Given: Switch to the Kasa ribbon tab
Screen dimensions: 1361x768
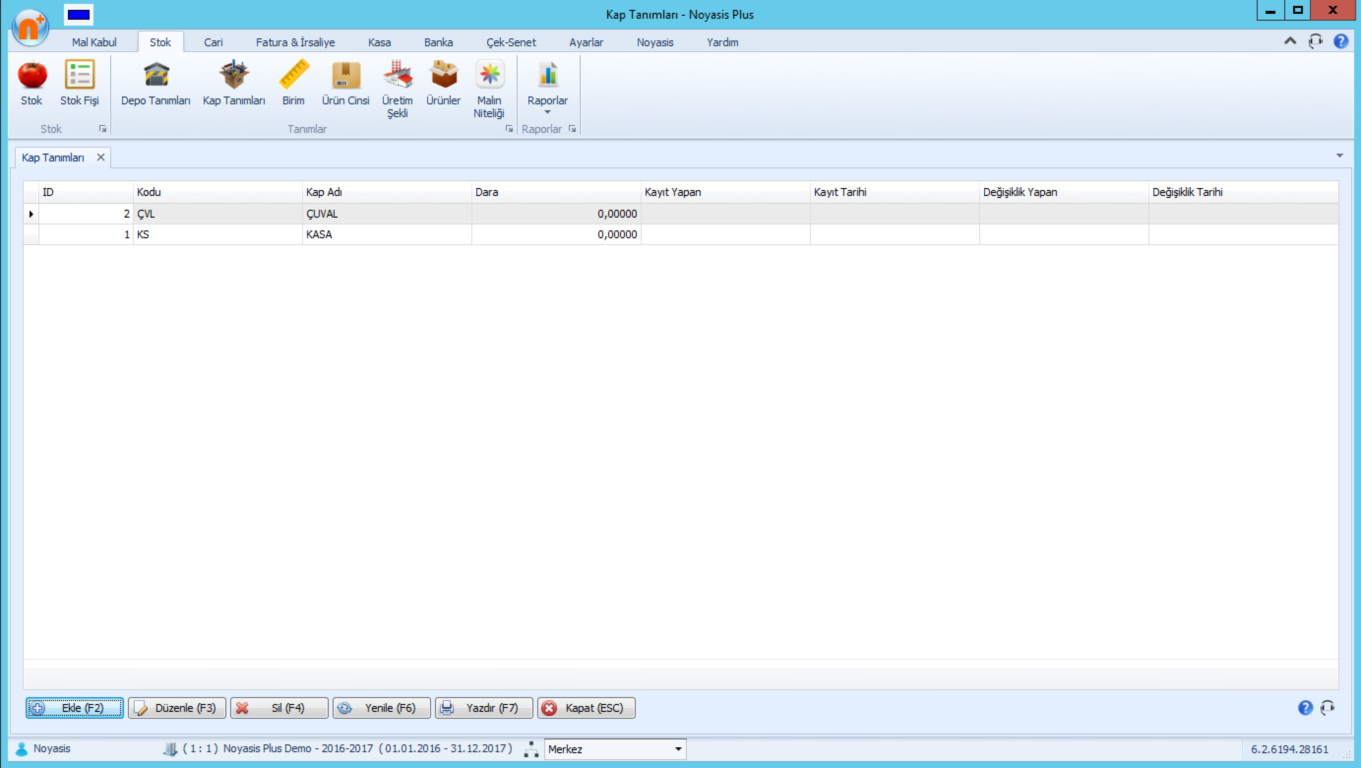Looking at the screenshot, I should (x=379, y=43).
